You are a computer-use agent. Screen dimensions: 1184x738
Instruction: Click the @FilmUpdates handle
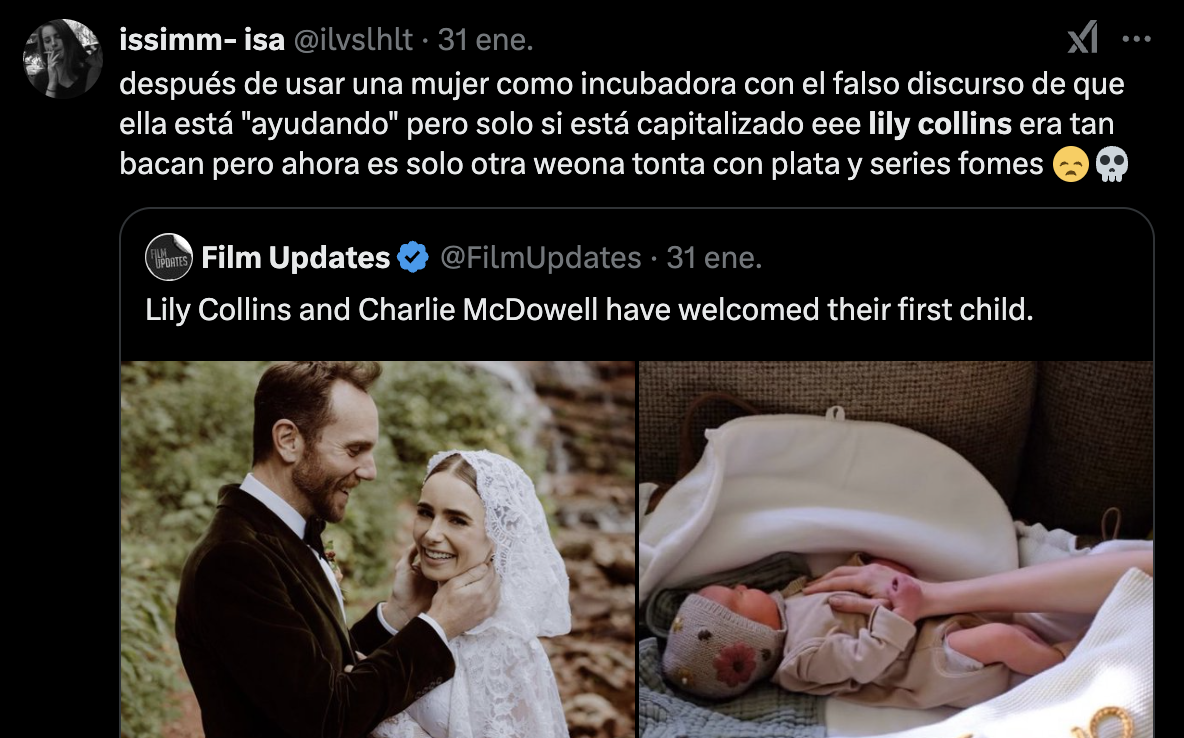[540, 258]
